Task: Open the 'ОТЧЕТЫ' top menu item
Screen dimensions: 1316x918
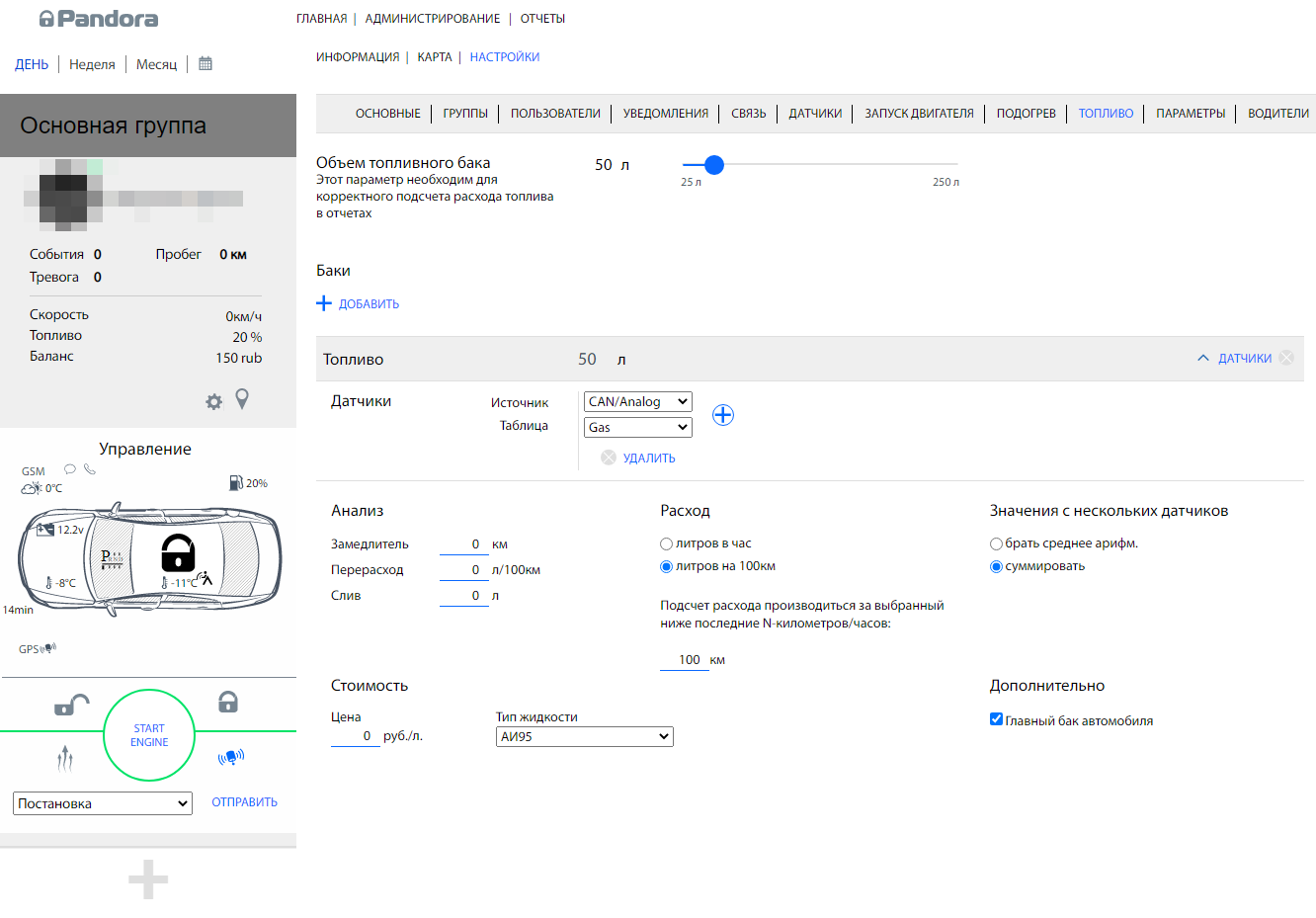Action: point(542,19)
